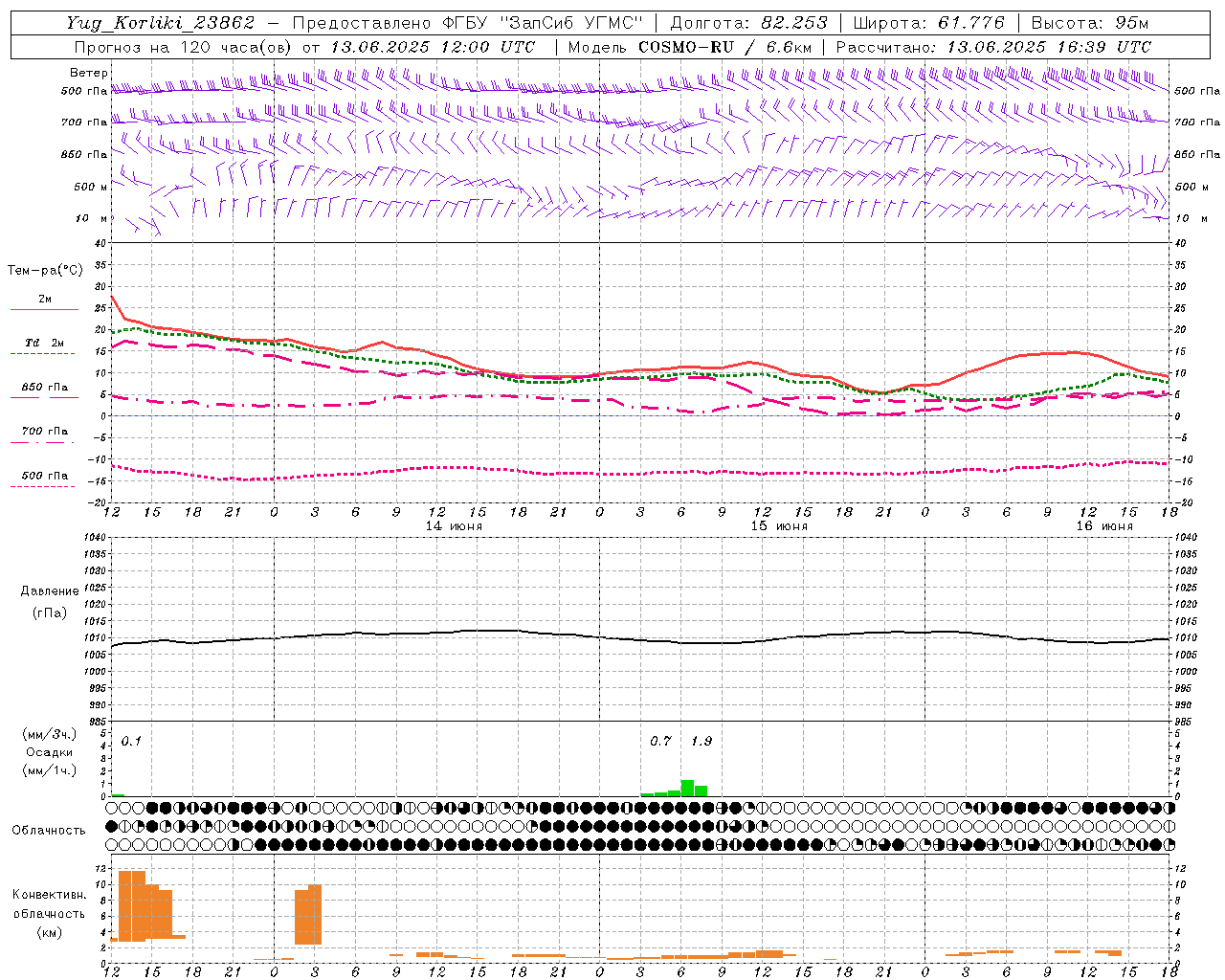
Task: Click the 3-hour precipitation value '0.7'
Action: [660, 742]
